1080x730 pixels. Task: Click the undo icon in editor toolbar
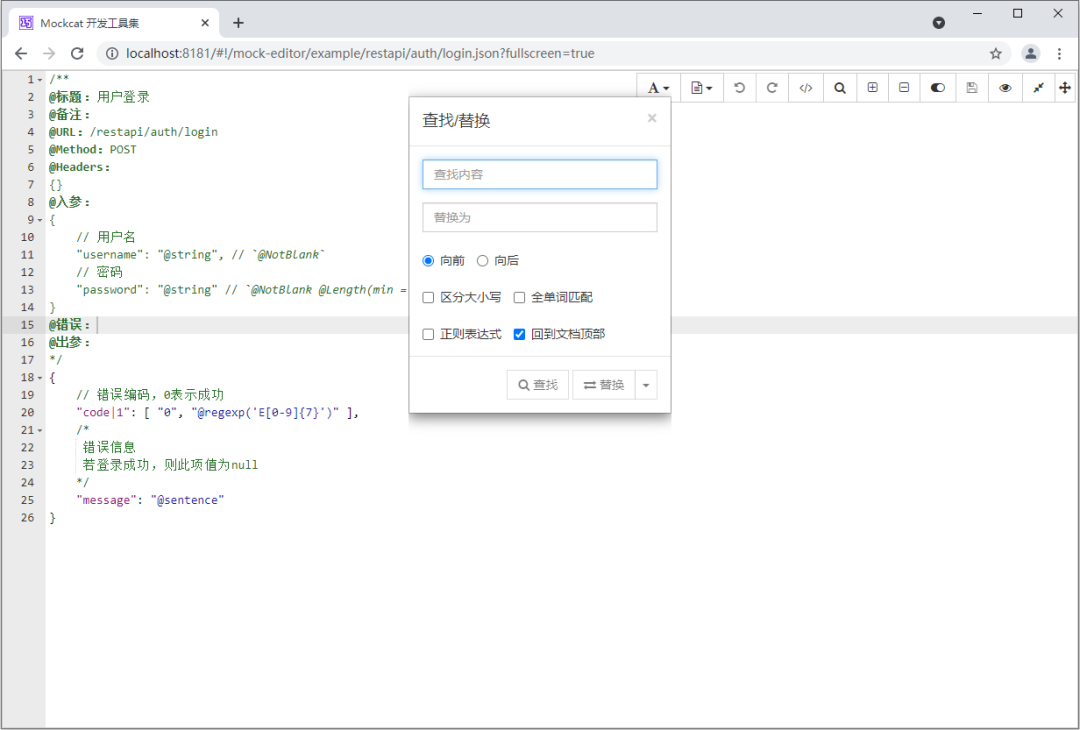click(739, 88)
